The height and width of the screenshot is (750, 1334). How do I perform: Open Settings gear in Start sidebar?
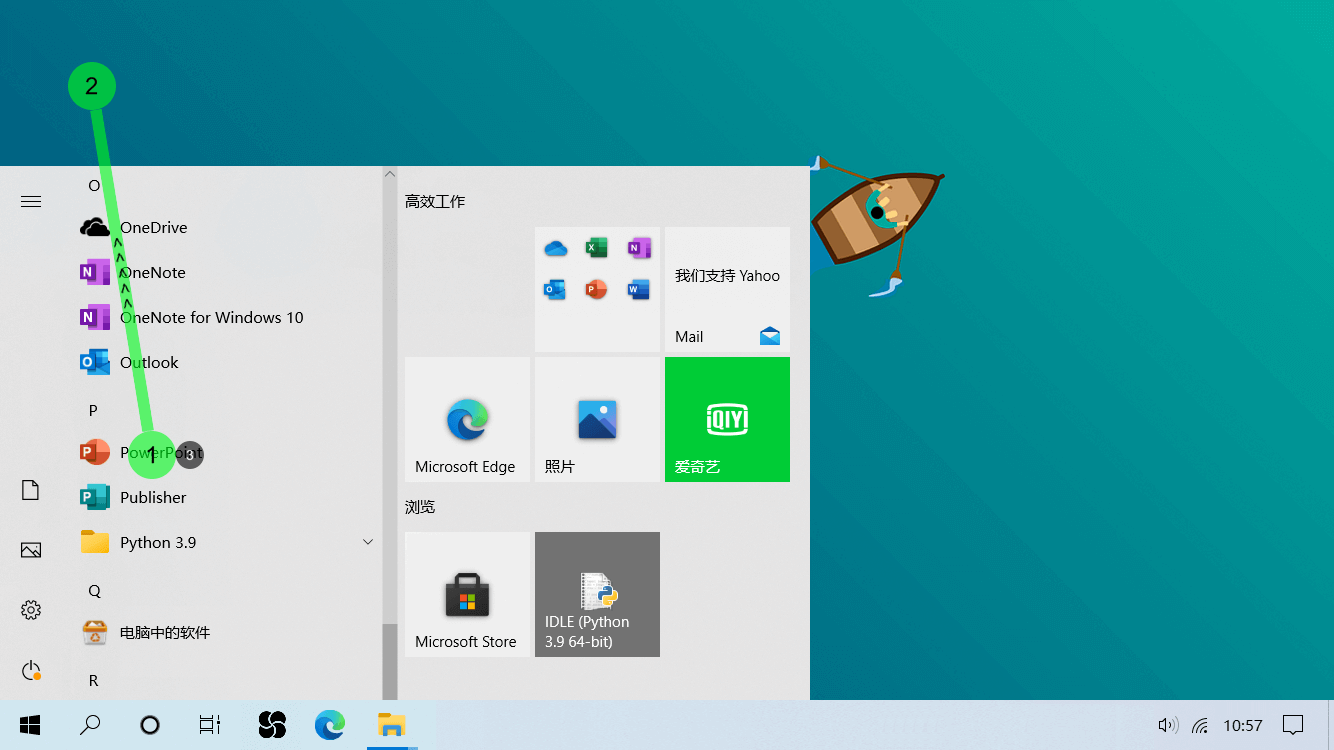(x=31, y=610)
